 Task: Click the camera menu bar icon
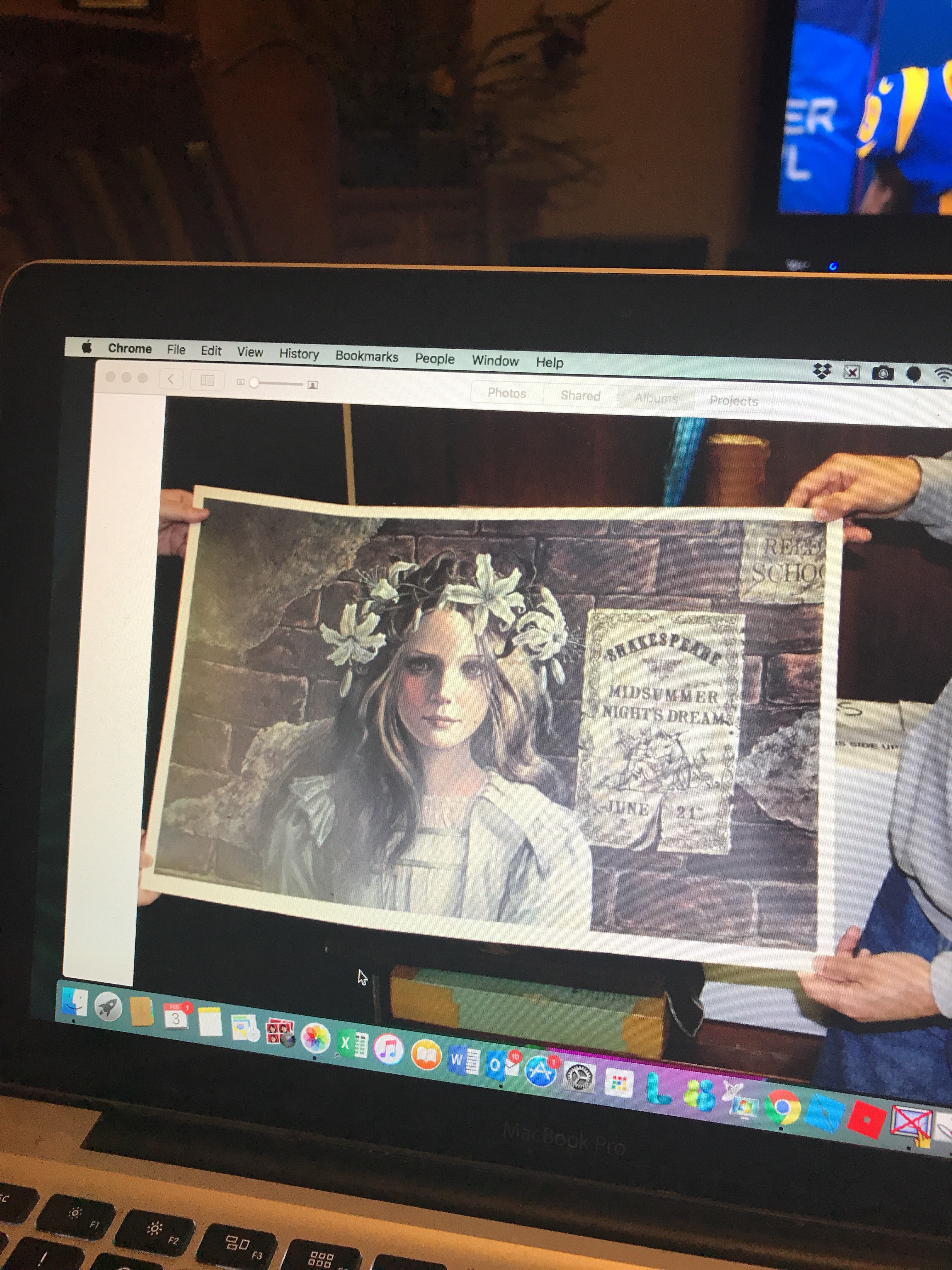point(882,374)
